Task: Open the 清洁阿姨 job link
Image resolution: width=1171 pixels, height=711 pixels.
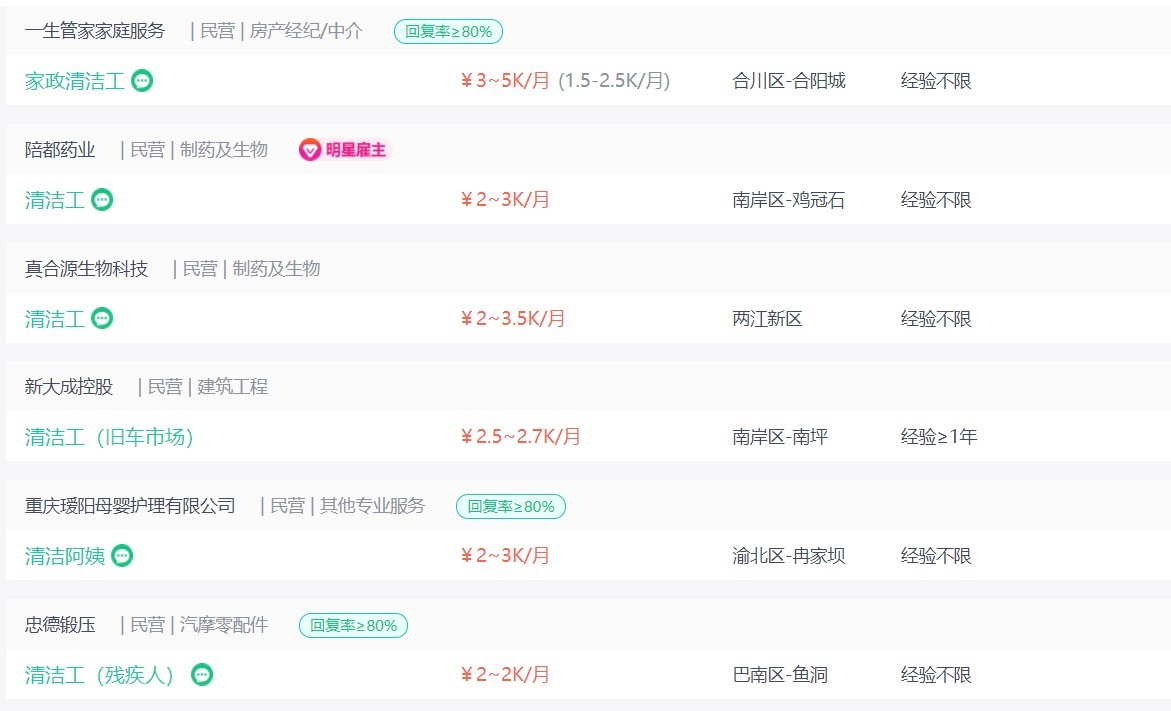Action: tap(64, 556)
